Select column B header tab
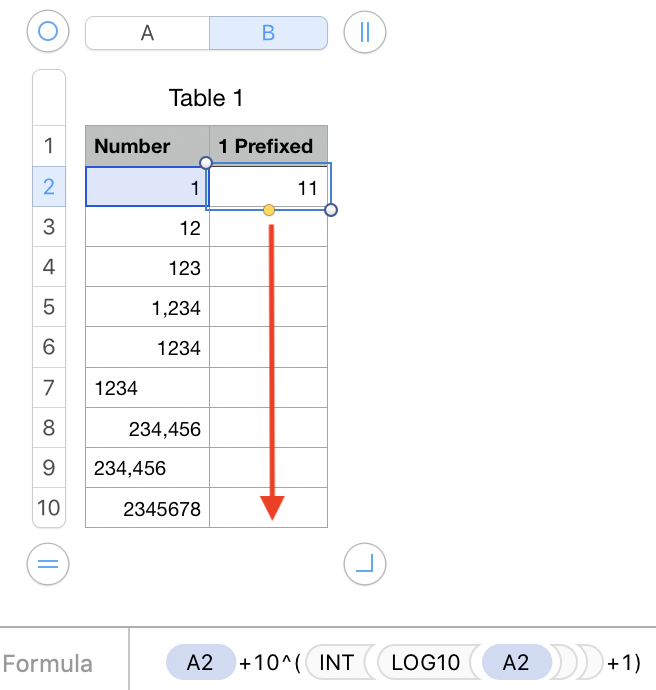656x690 pixels. [268, 32]
